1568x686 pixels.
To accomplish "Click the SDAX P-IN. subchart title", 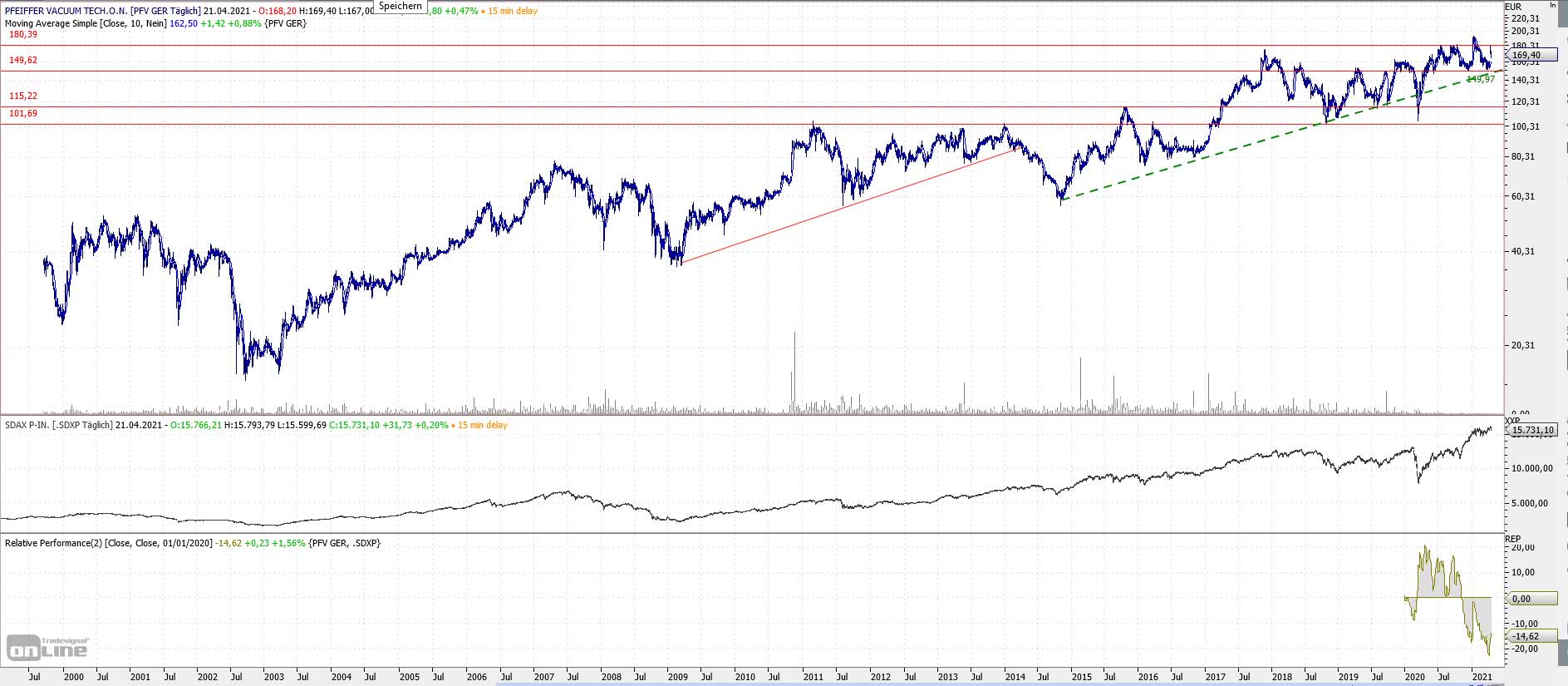I will [58, 425].
